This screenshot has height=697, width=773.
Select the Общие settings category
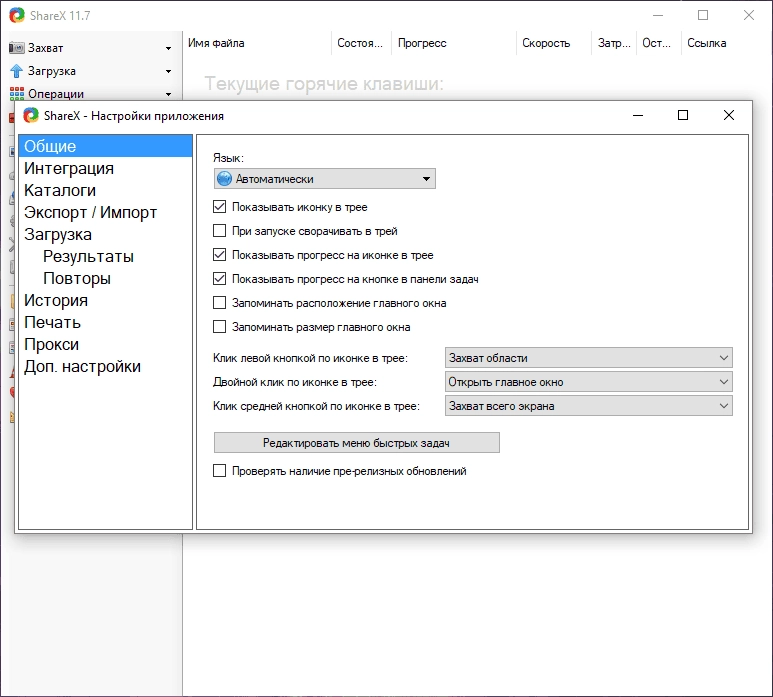pyautogui.click(x=105, y=146)
